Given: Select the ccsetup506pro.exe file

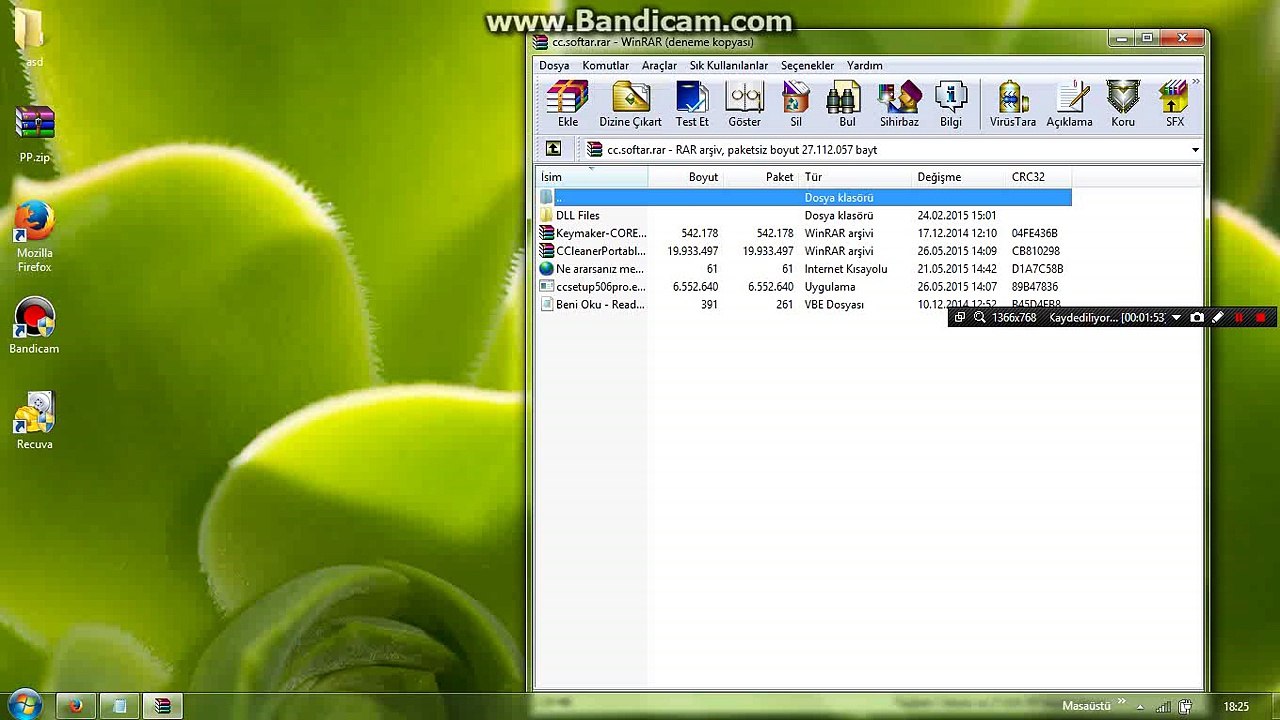Looking at the screenshot, I should [804, 287].
